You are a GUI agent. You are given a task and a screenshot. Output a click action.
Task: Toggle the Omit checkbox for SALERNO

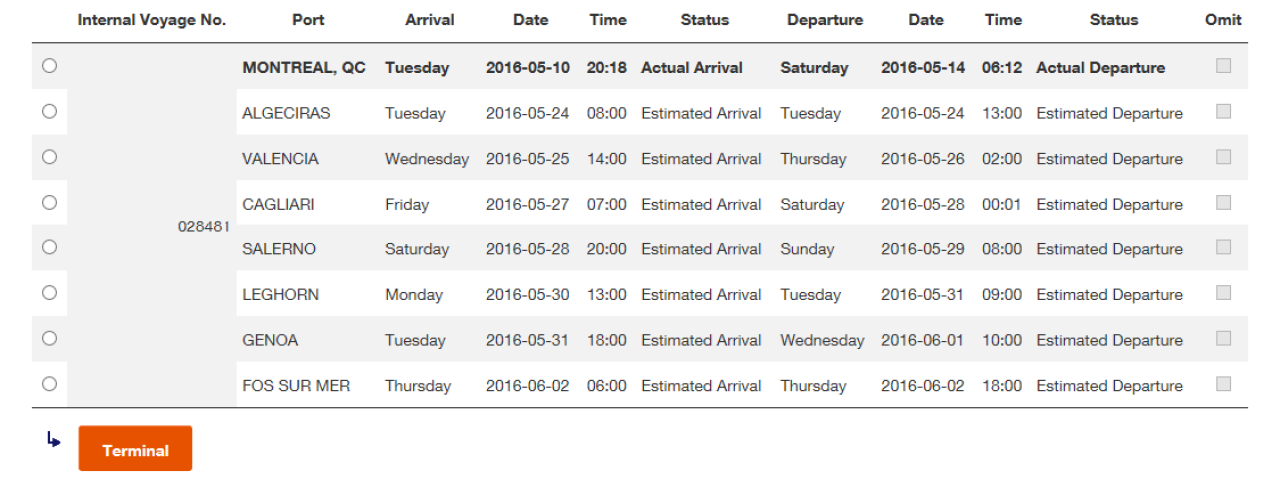(x=1223, y=247)
